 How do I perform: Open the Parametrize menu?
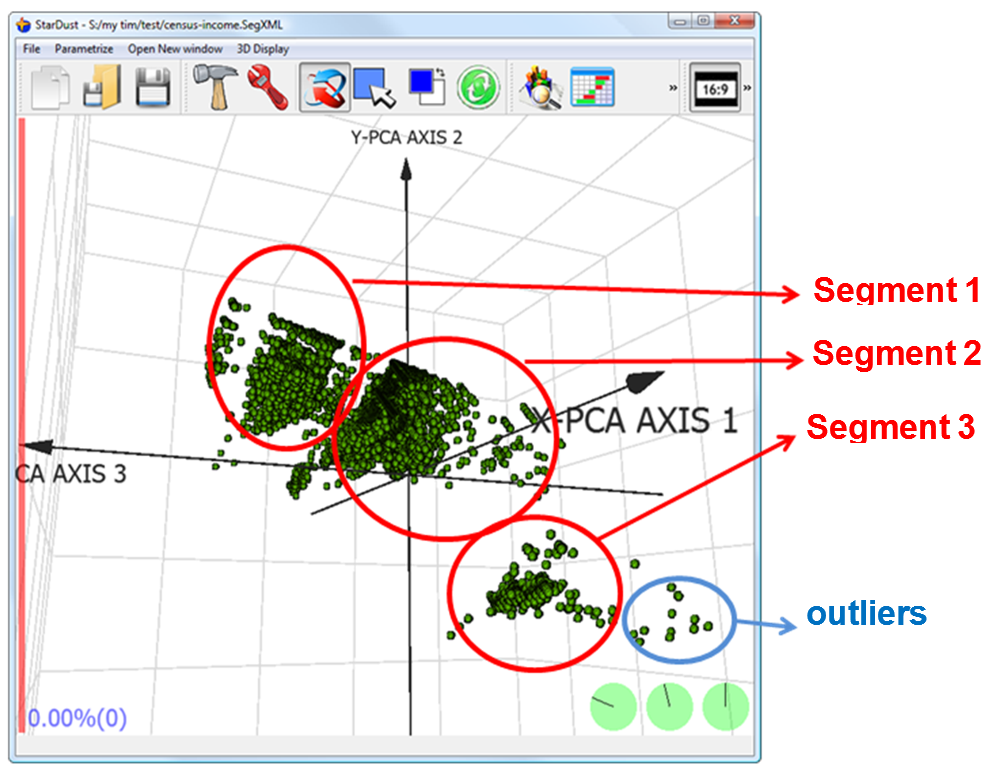[x=83, y=49]
